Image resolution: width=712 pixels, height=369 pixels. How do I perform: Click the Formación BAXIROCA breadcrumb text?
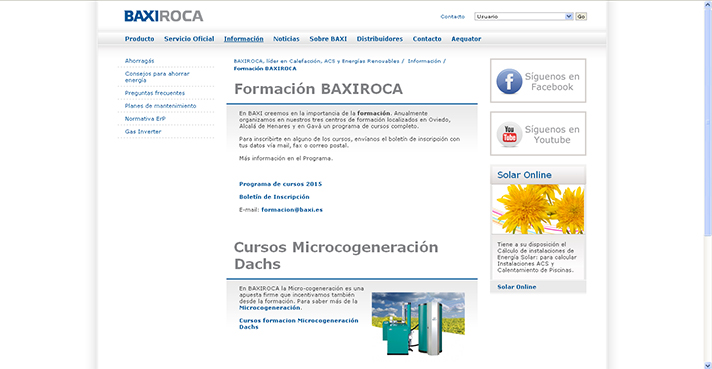(x=265, y=69)
